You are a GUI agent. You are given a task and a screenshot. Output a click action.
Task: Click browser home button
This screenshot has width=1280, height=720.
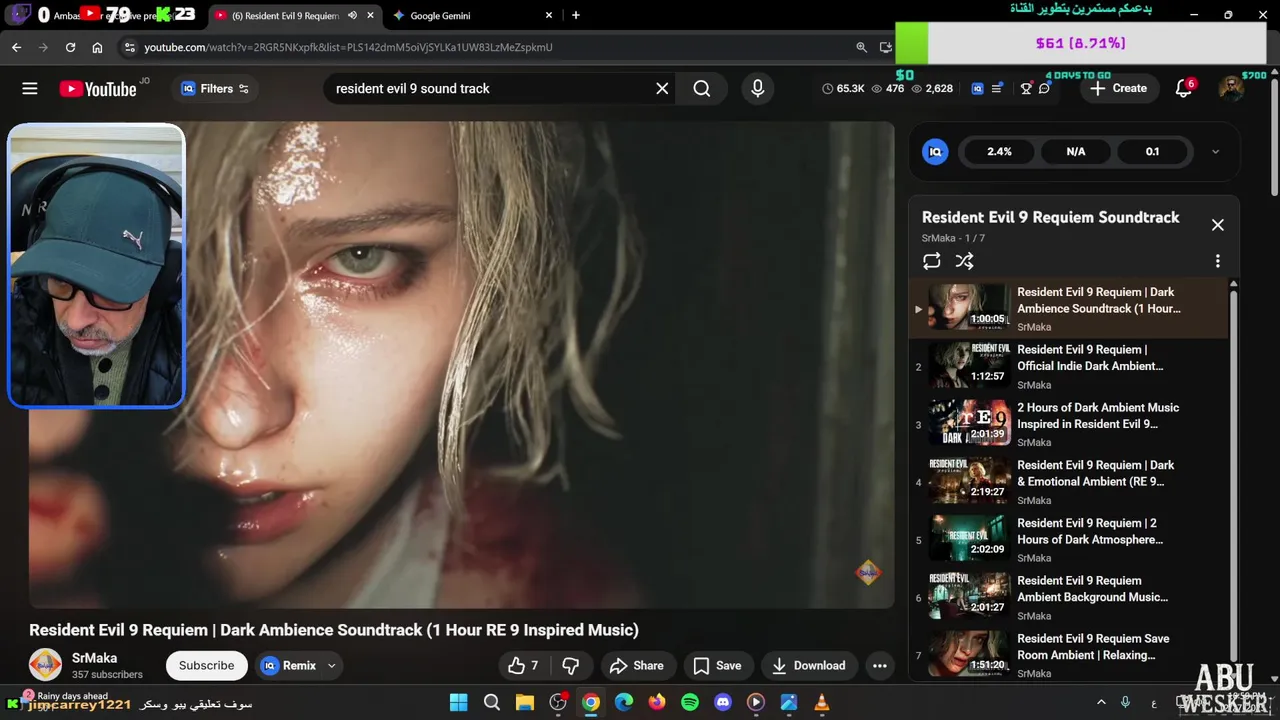point(97,47)
